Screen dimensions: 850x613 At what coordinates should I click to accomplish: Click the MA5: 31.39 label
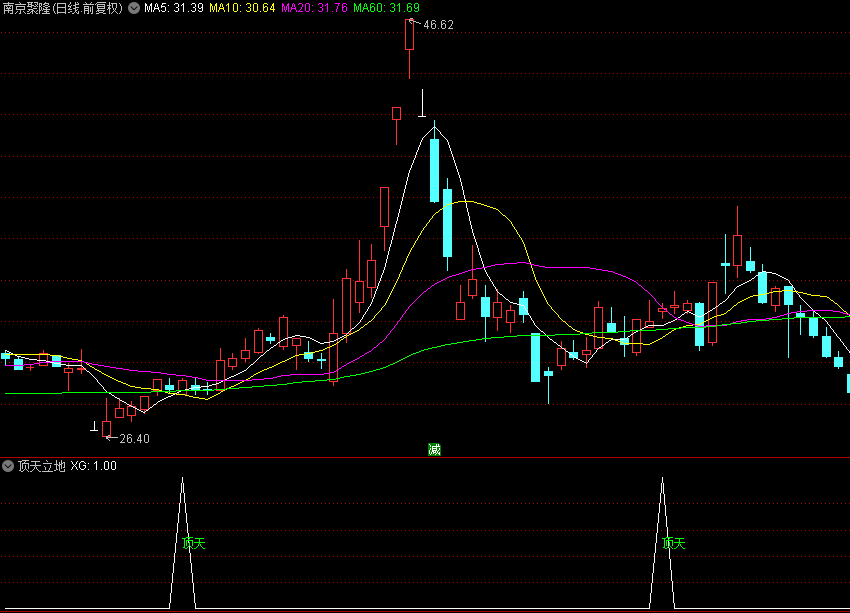174,8
